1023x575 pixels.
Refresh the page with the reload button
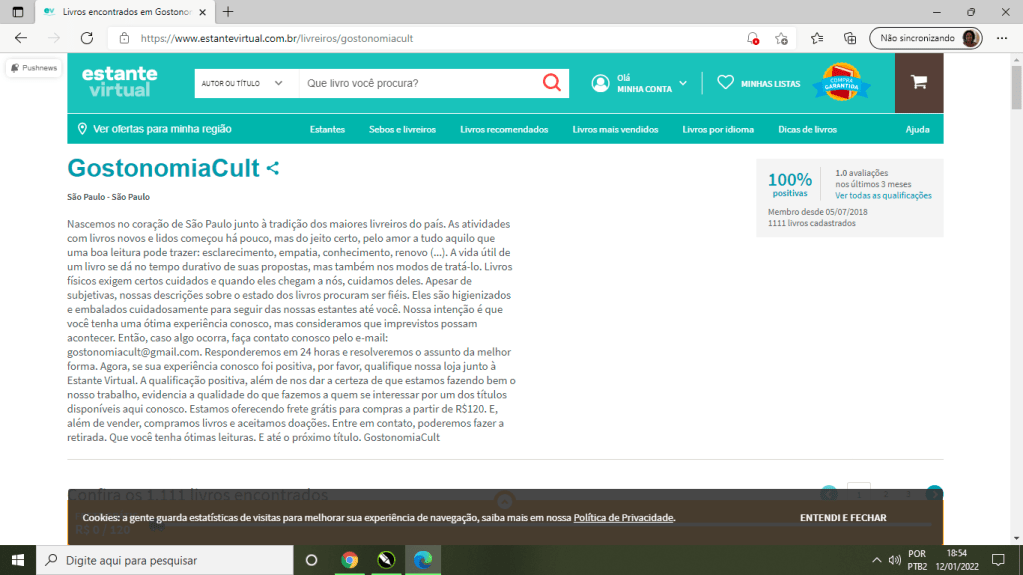pos(87,38)
